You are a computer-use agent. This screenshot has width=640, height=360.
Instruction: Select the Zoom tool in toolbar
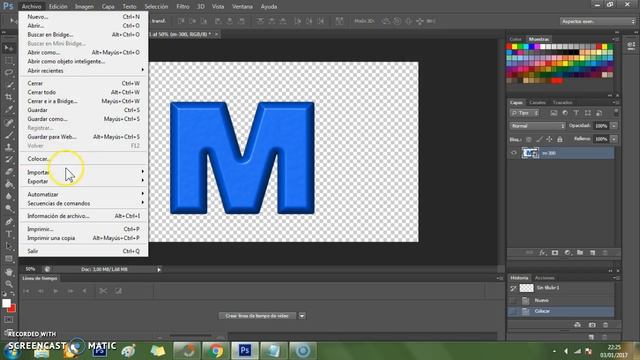pyautogui.click(x=9, y=284)
